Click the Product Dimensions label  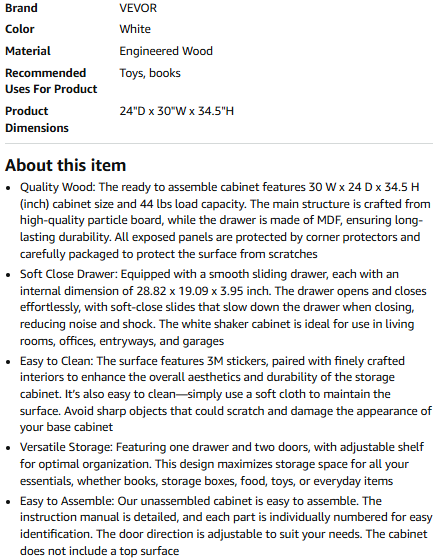[37, 119]
